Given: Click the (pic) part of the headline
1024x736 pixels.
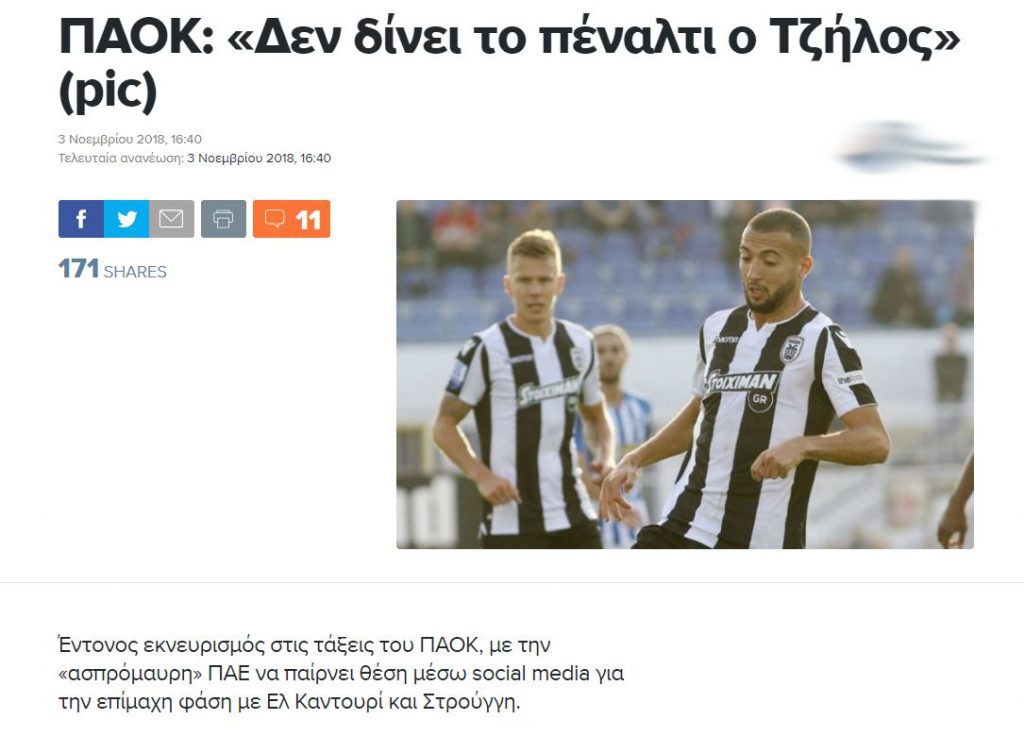Looking at the screenshot, I should [108, 89].
